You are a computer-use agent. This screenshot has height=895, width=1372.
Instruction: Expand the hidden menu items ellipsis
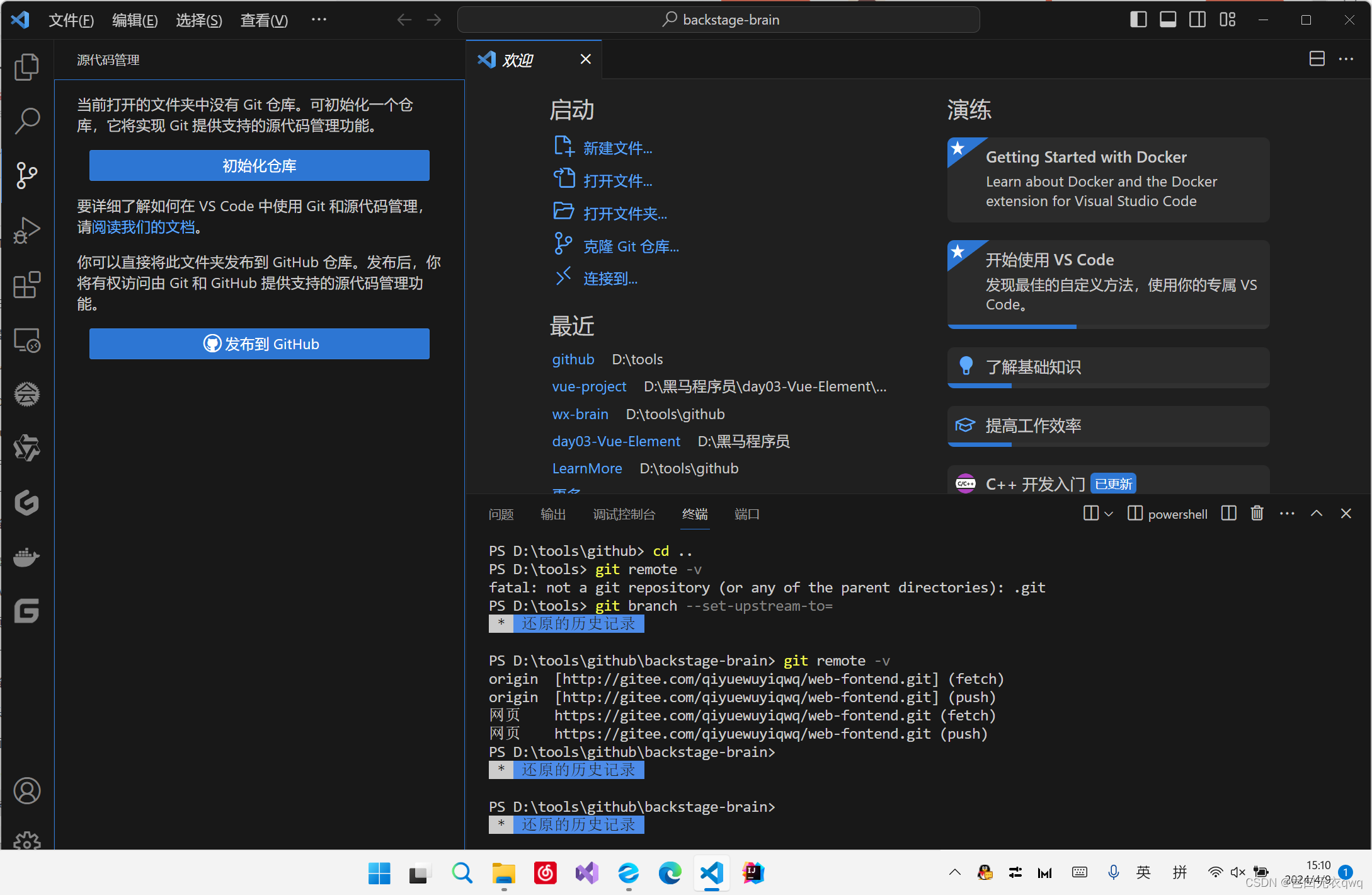[x=319, y=20]
